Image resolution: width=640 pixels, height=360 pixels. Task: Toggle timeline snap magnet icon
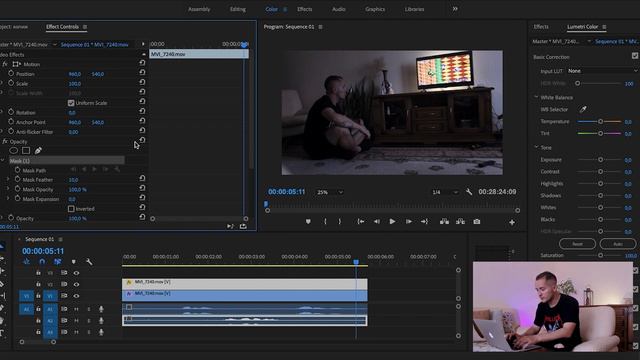pos(42,261)
